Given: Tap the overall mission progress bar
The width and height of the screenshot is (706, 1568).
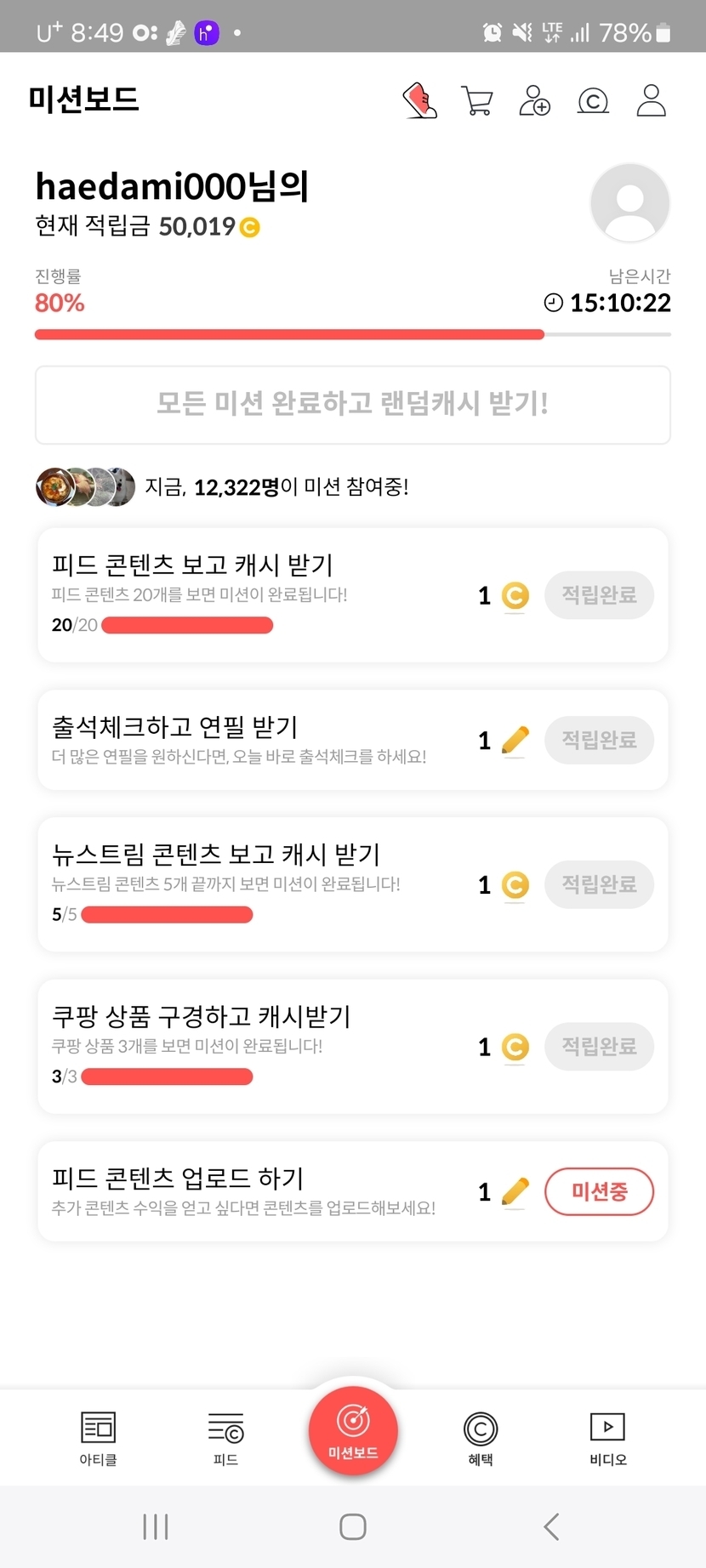Looking at the screenshot, I should (352, 335).
